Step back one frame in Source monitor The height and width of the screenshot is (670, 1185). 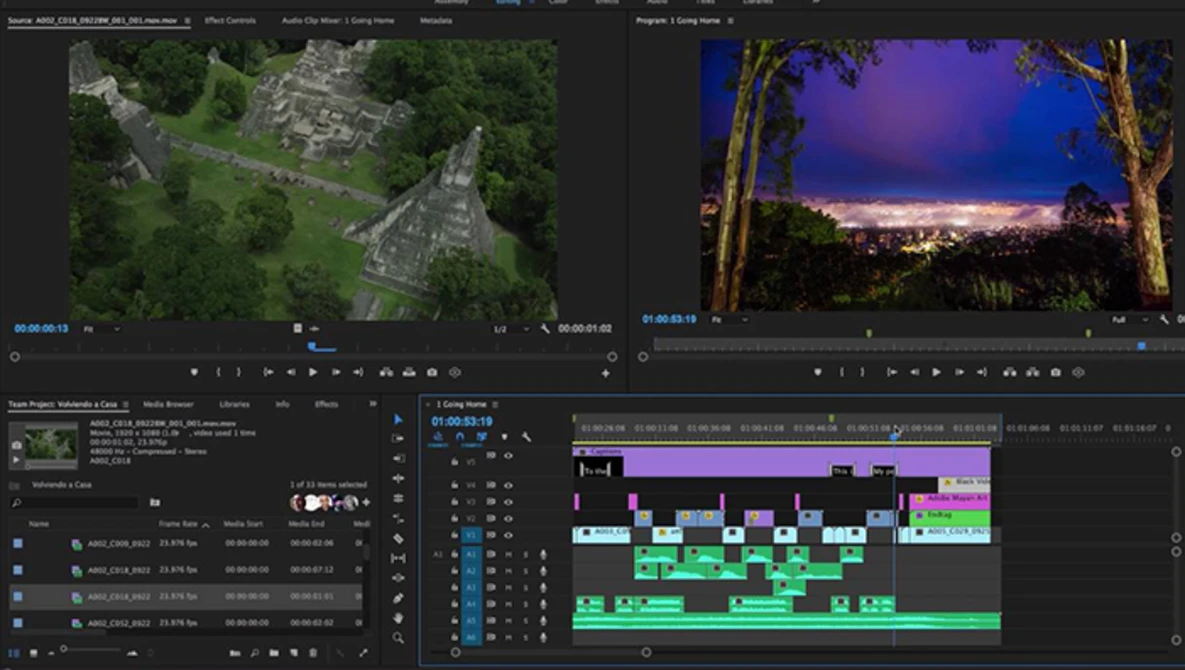291,372
